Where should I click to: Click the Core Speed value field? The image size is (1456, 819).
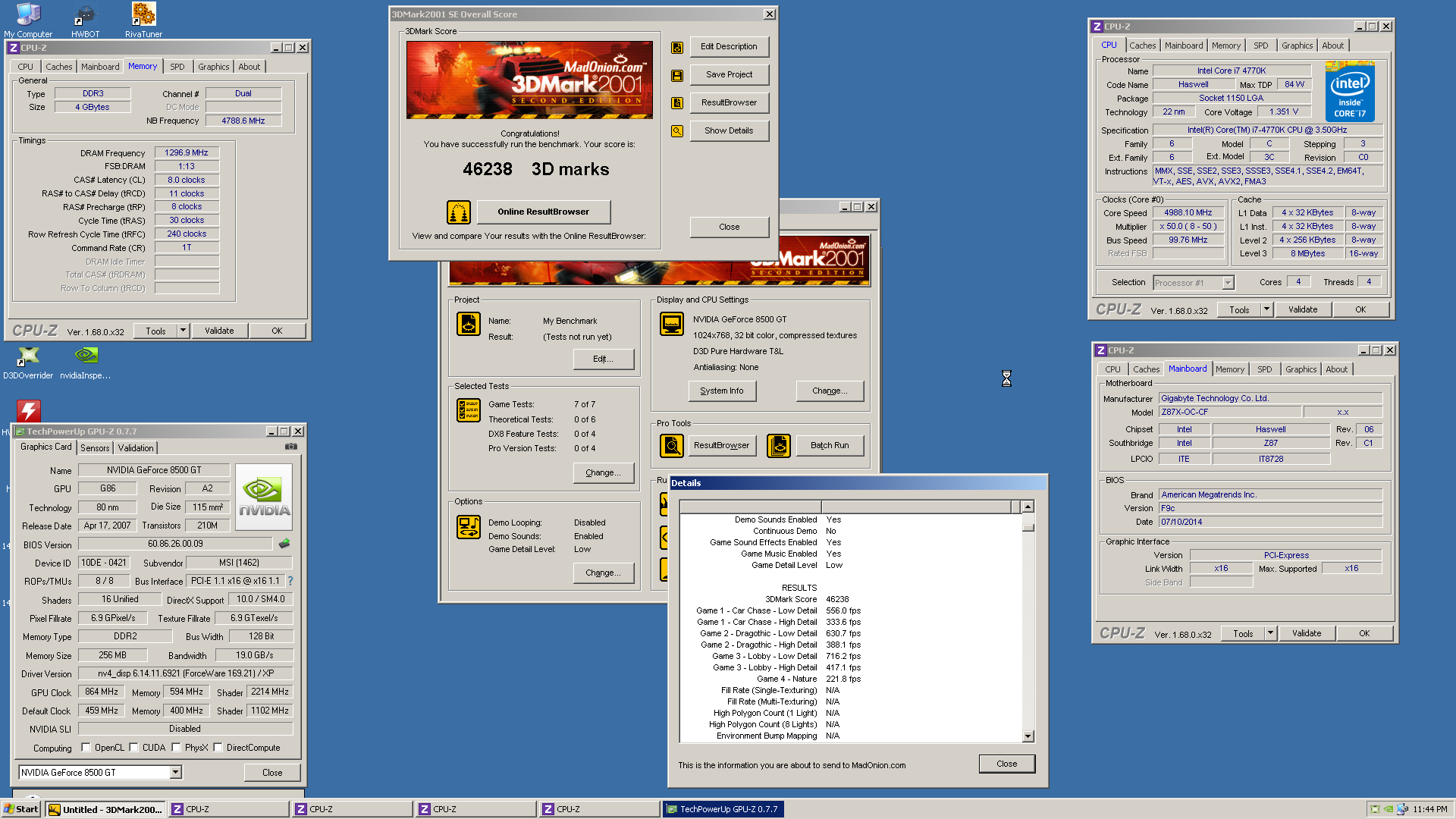[1188, 212]
